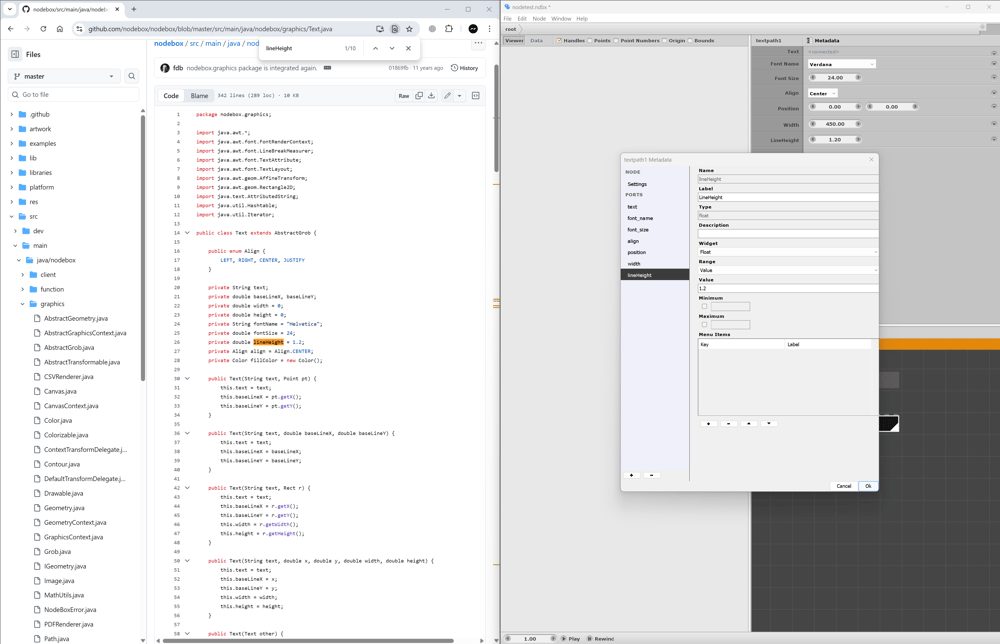Toggle the Handles checkbox in viewer

pyautogui.click(x=559, y=41)
